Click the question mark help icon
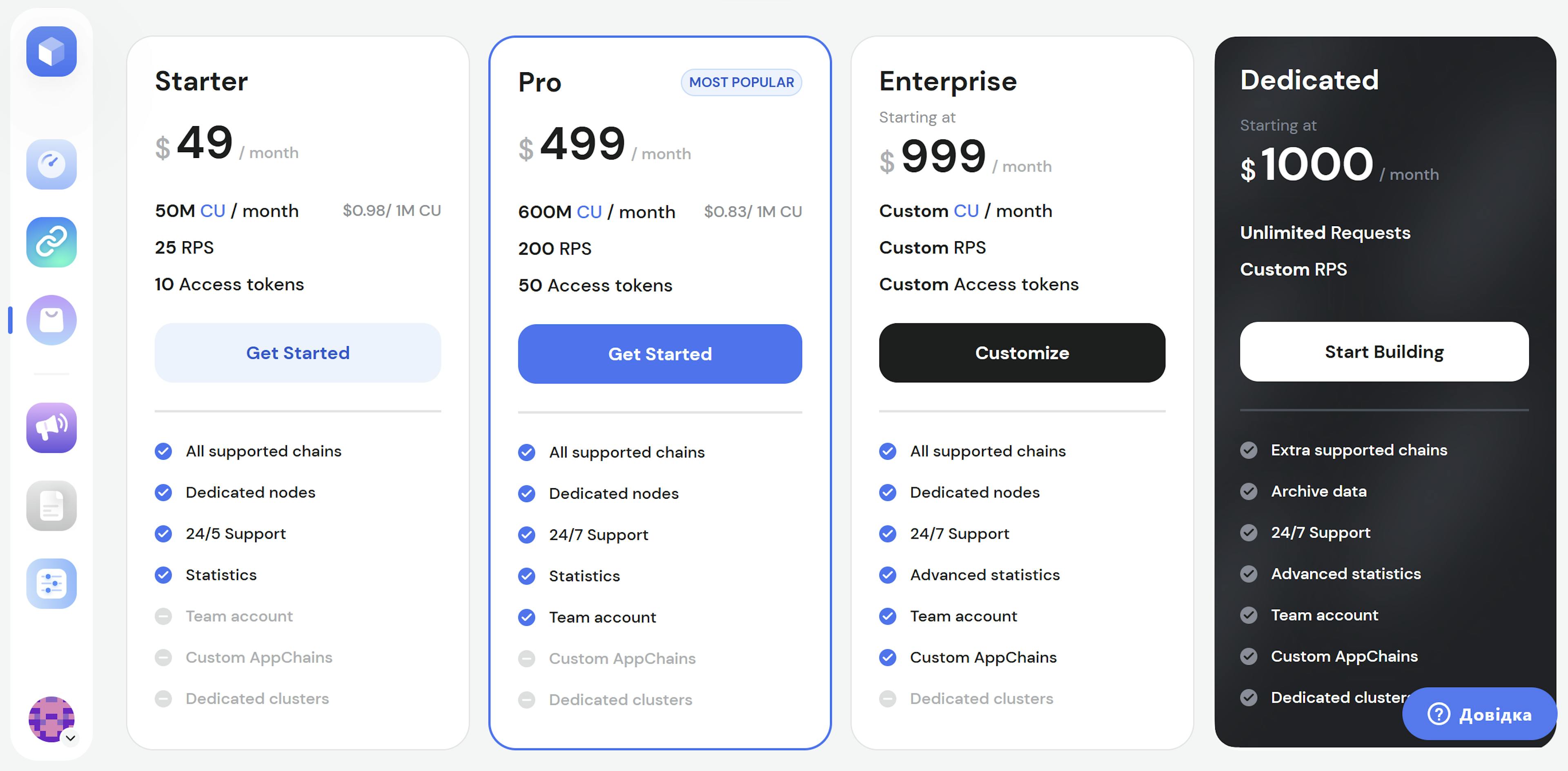 point(1439,714)
